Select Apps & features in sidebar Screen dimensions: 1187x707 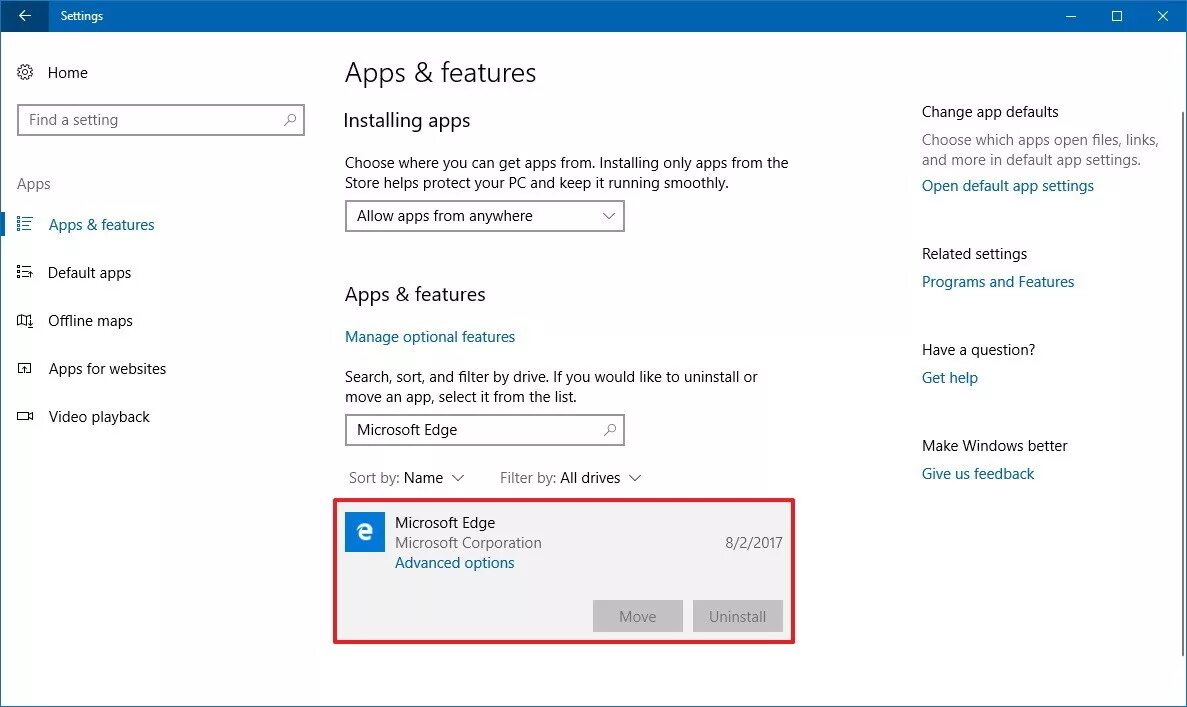[x=101, y=225]
